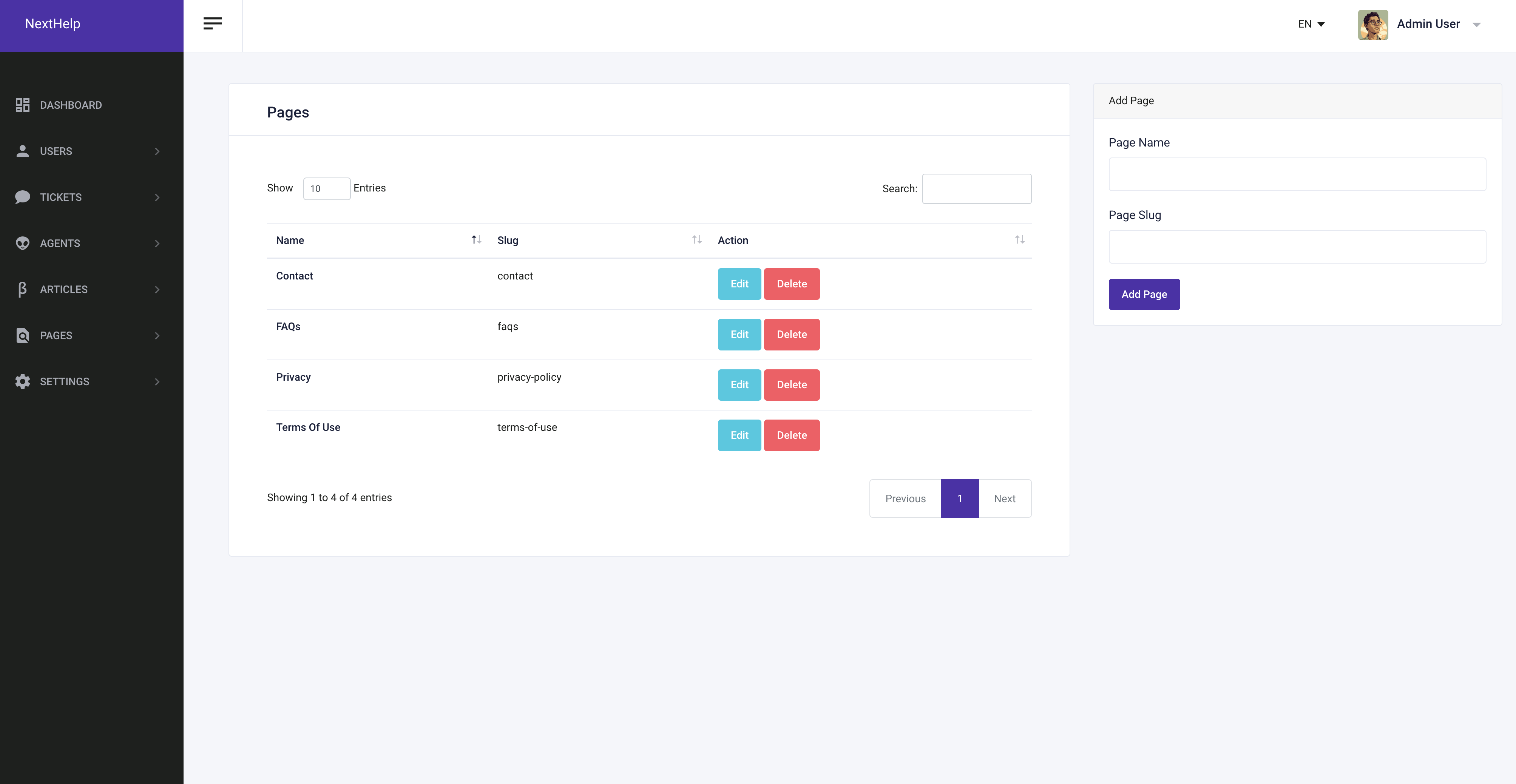This screenshot has width=1516, height=784.
Task: Open the Articles sidebar menu item
Action: (x=63, y=289)
